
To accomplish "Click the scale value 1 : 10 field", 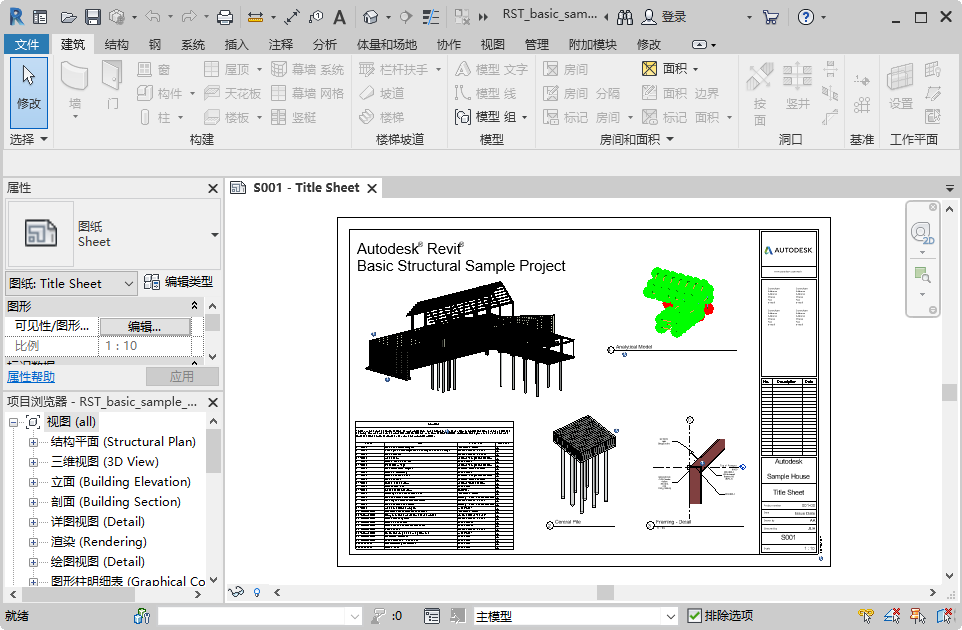I will (145, 346).
